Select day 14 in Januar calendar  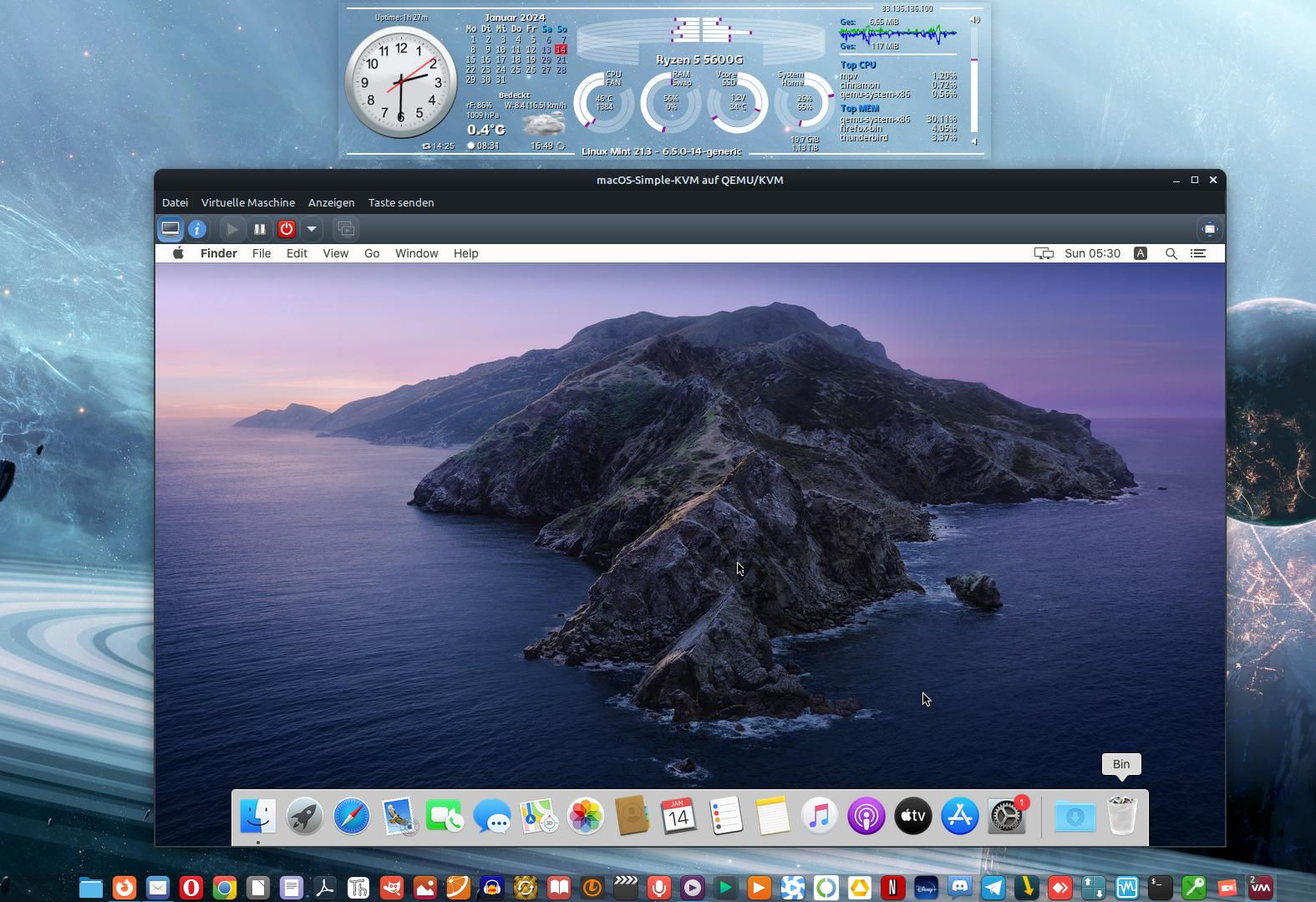pyautogui.click(x=561, y=49)
